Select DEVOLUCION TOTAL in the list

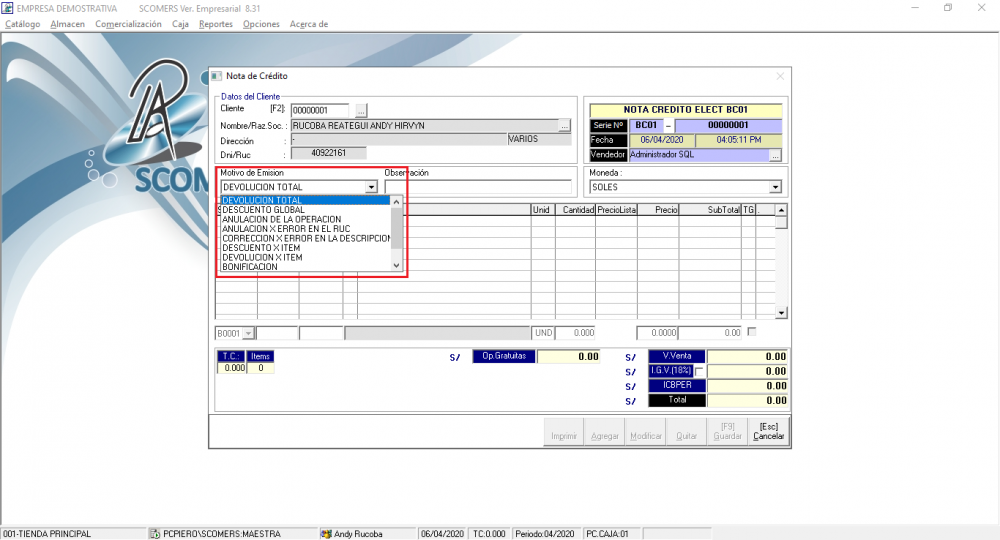pyautogui.click(x=305, y=200)
